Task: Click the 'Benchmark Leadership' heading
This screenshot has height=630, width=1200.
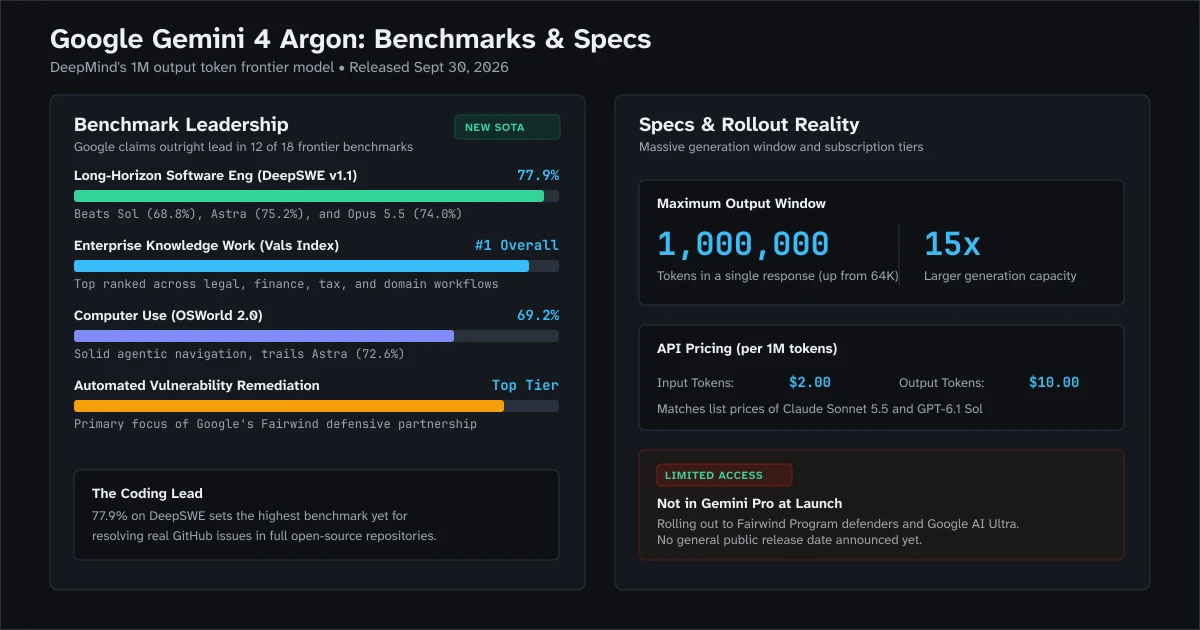Action: 181,124
